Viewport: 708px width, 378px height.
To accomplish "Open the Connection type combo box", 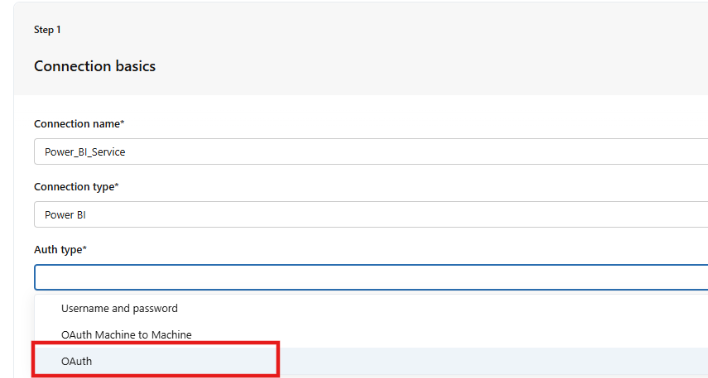I will tap(371, 215).
